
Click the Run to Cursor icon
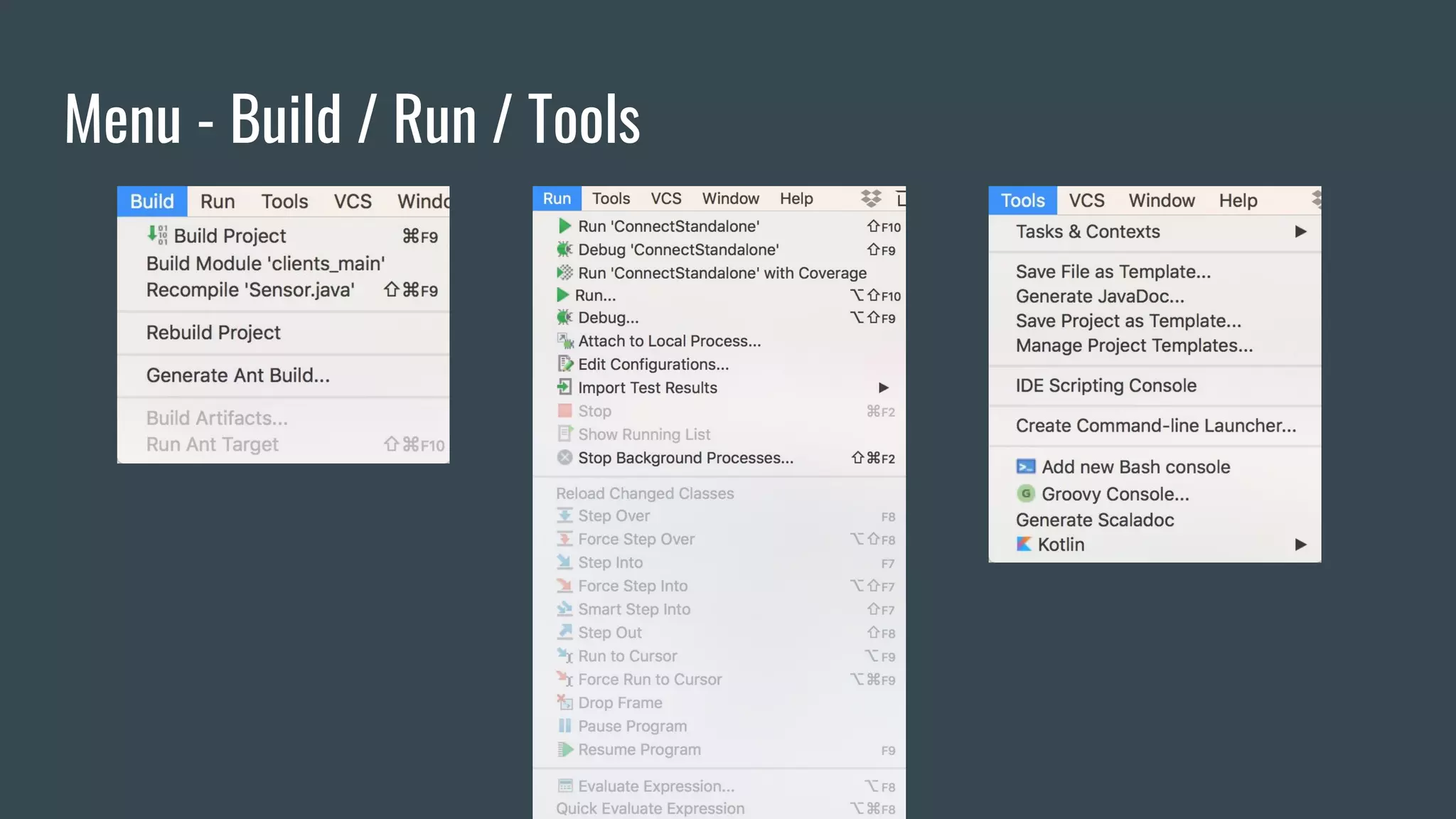pyautogui.click(x=564, y=655)
